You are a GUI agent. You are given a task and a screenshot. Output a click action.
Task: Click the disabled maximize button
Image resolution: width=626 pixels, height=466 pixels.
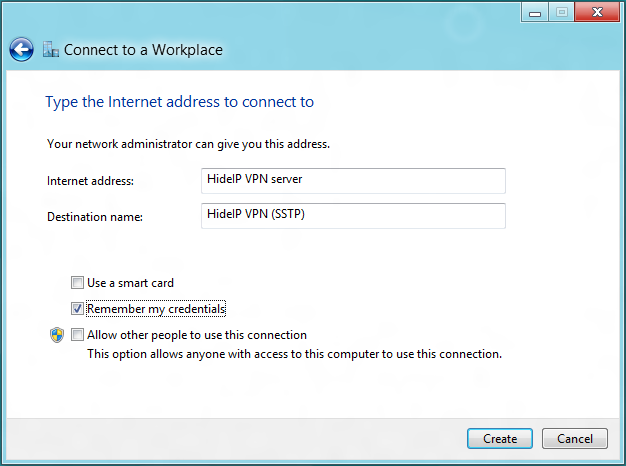pyautogui.click(x=562, y=12)
